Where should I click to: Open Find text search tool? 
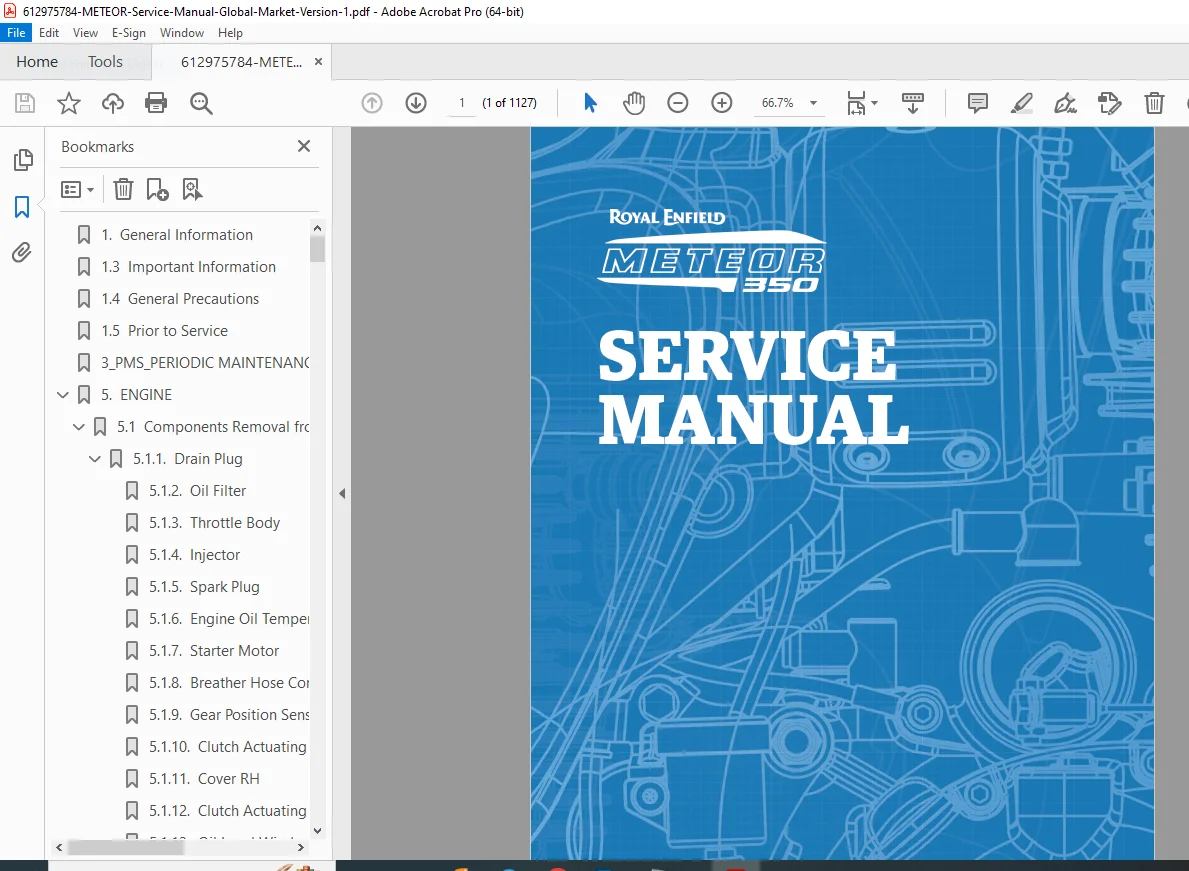pyautogui.click(x=201, y=103)
